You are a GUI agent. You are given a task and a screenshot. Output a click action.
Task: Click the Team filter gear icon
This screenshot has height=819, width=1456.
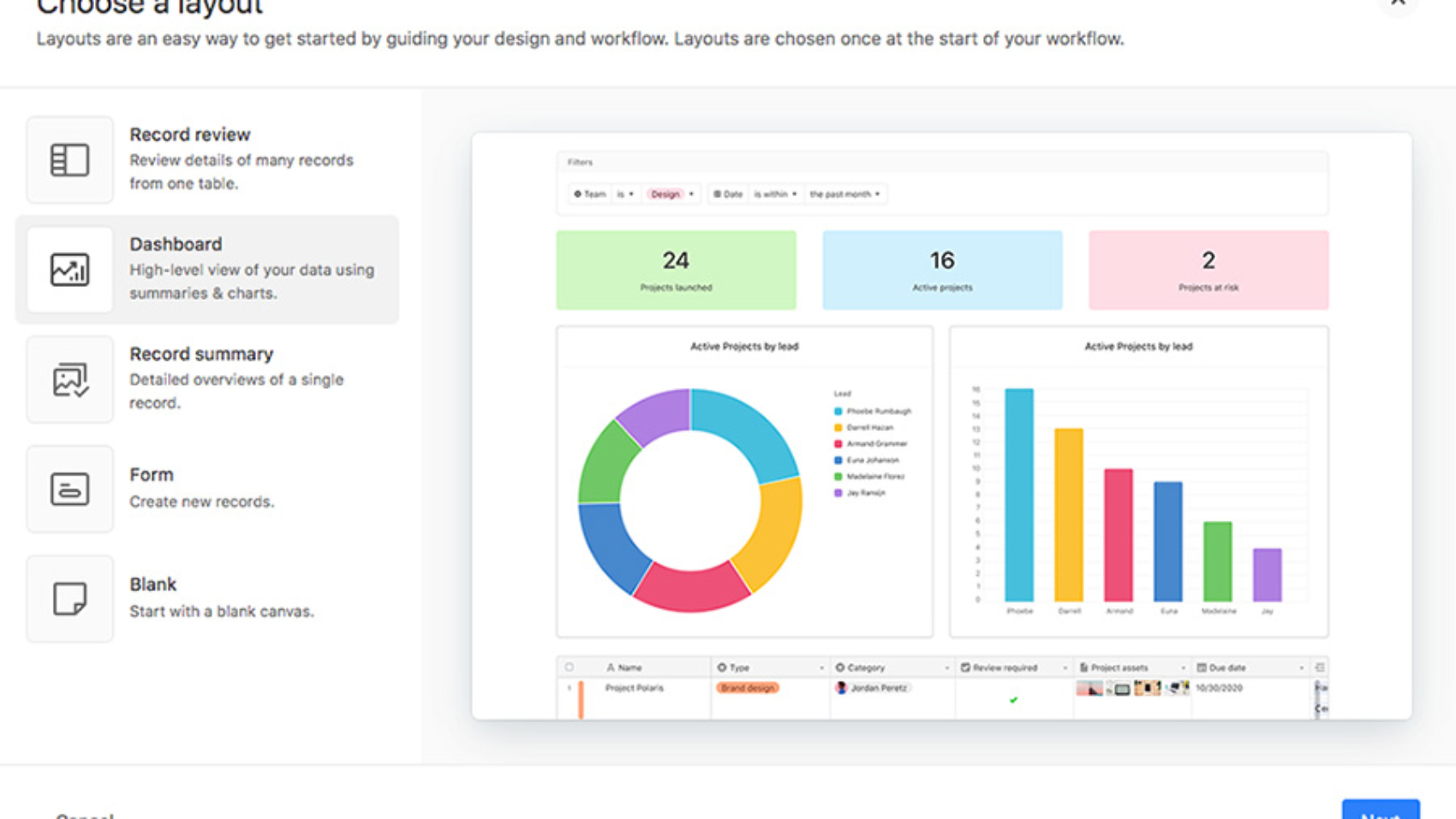pos(578,194)
